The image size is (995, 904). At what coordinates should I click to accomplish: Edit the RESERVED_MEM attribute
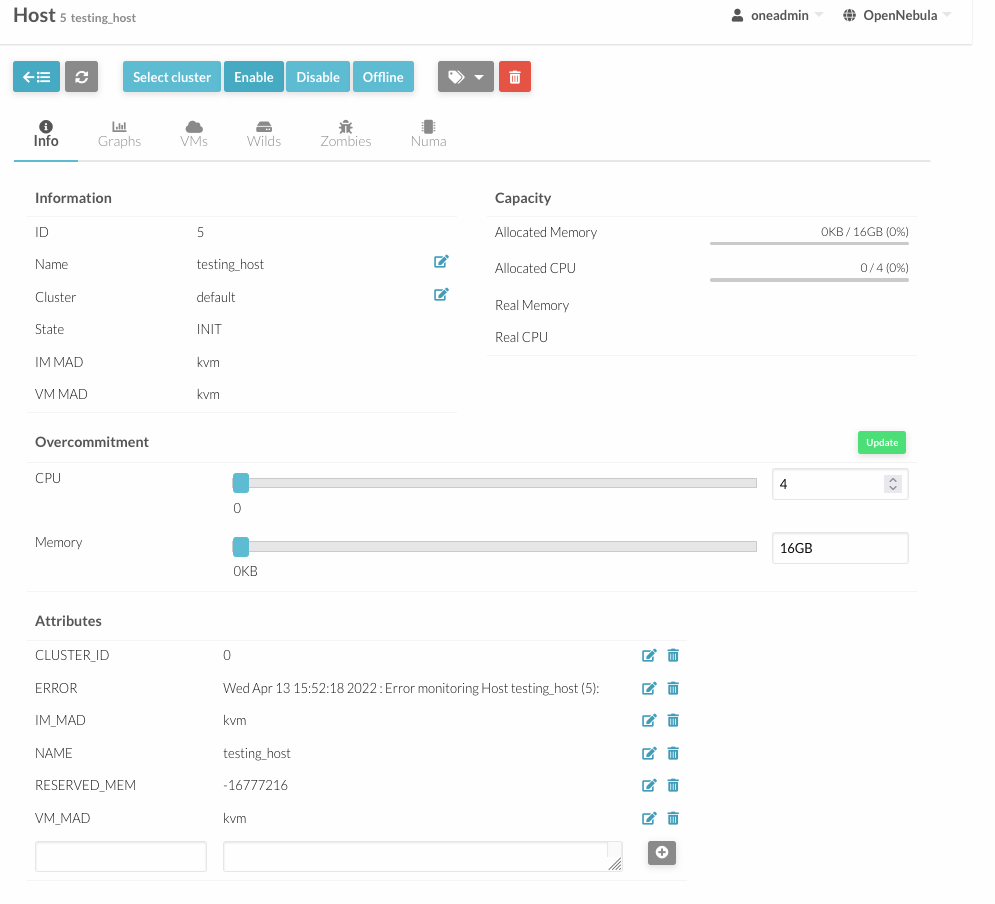click(x=649, y=785)
